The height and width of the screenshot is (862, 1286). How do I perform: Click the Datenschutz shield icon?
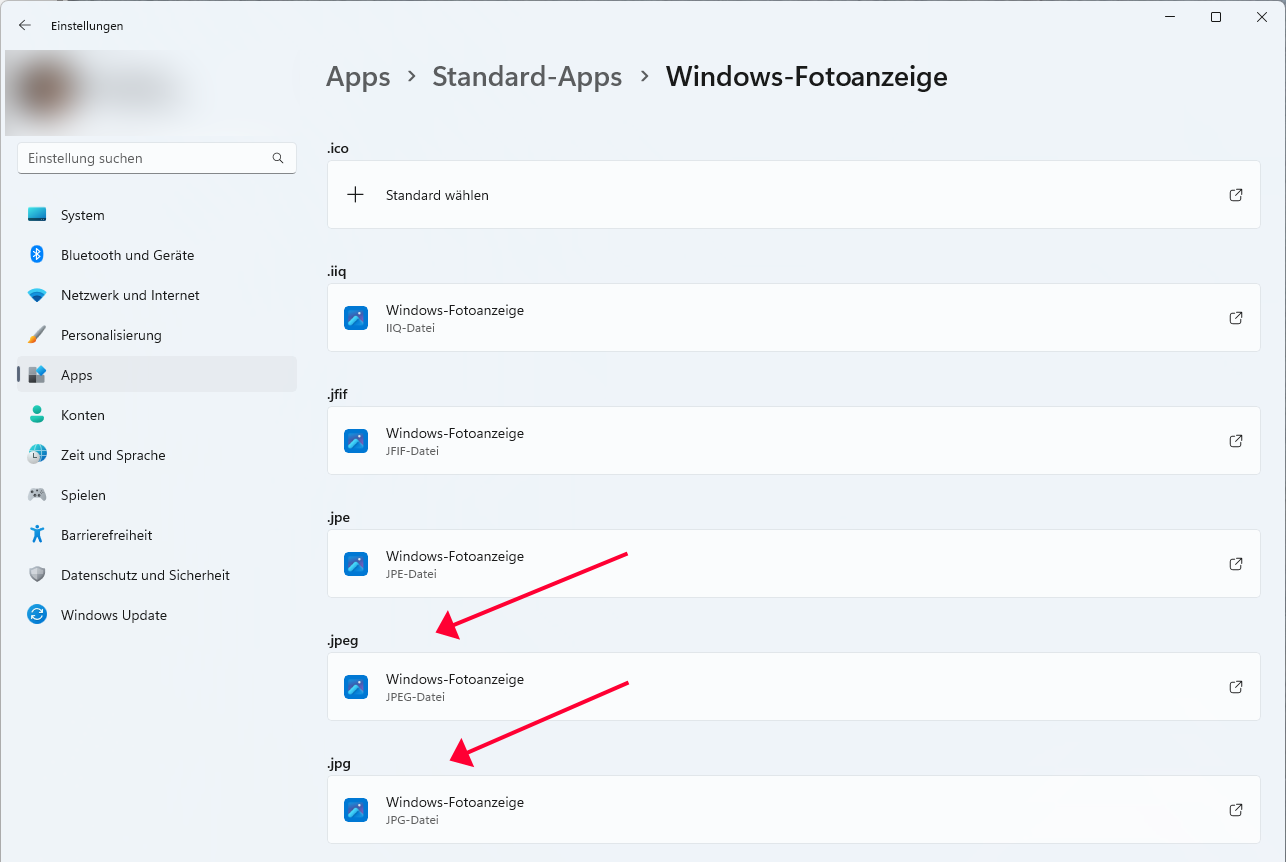point(37,575)
